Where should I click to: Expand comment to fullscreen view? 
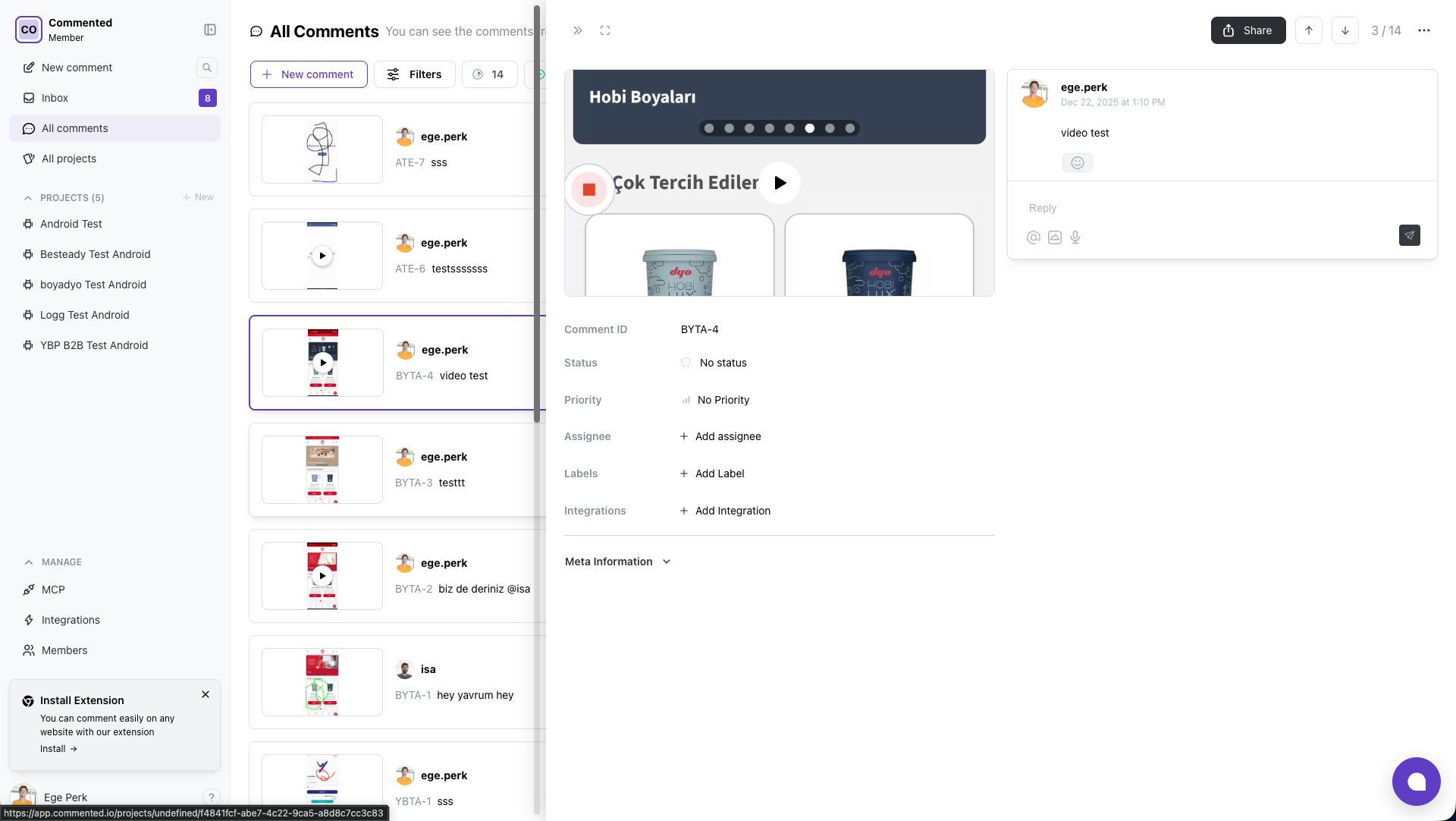click(605, 30)
